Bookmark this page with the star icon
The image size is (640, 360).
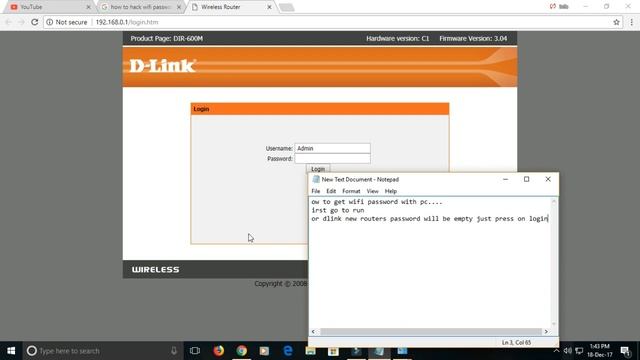pyautogui.click(x=616, y=22)
